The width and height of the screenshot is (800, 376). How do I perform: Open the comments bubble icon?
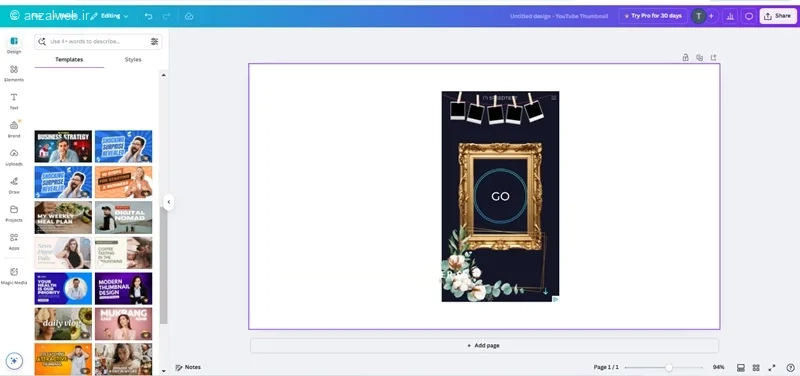tap(748, 16)
